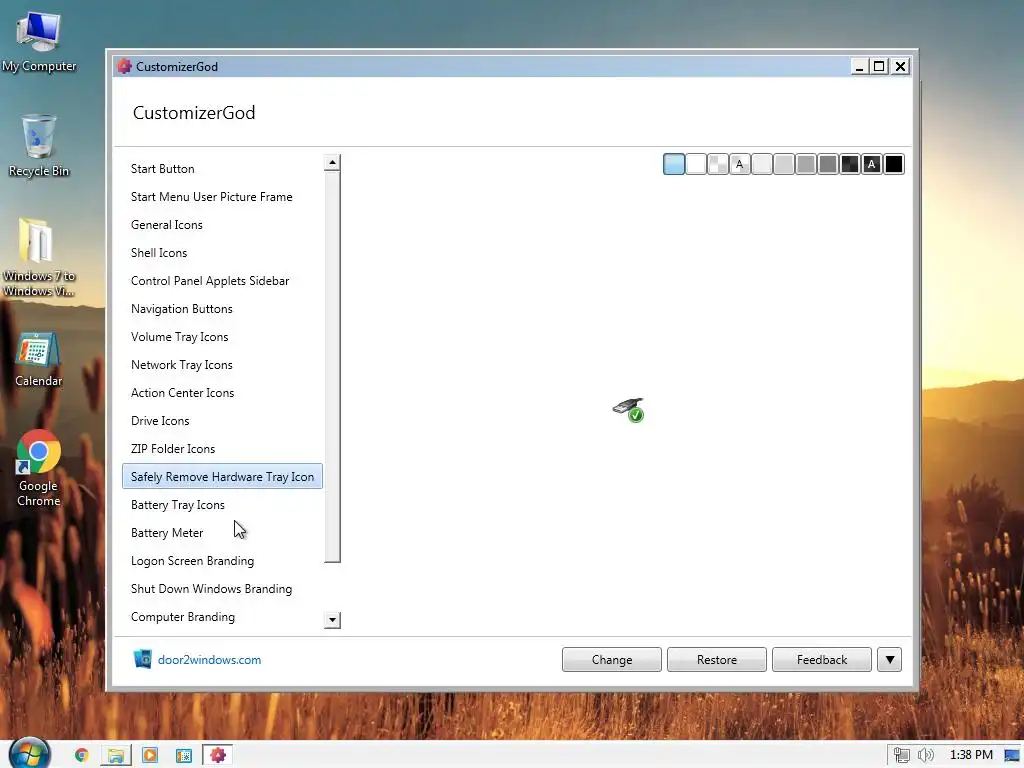Screen dimensions: 1024x768
Task: Select the Google Chrome desktop shortcut
Action: click(39, 468)
